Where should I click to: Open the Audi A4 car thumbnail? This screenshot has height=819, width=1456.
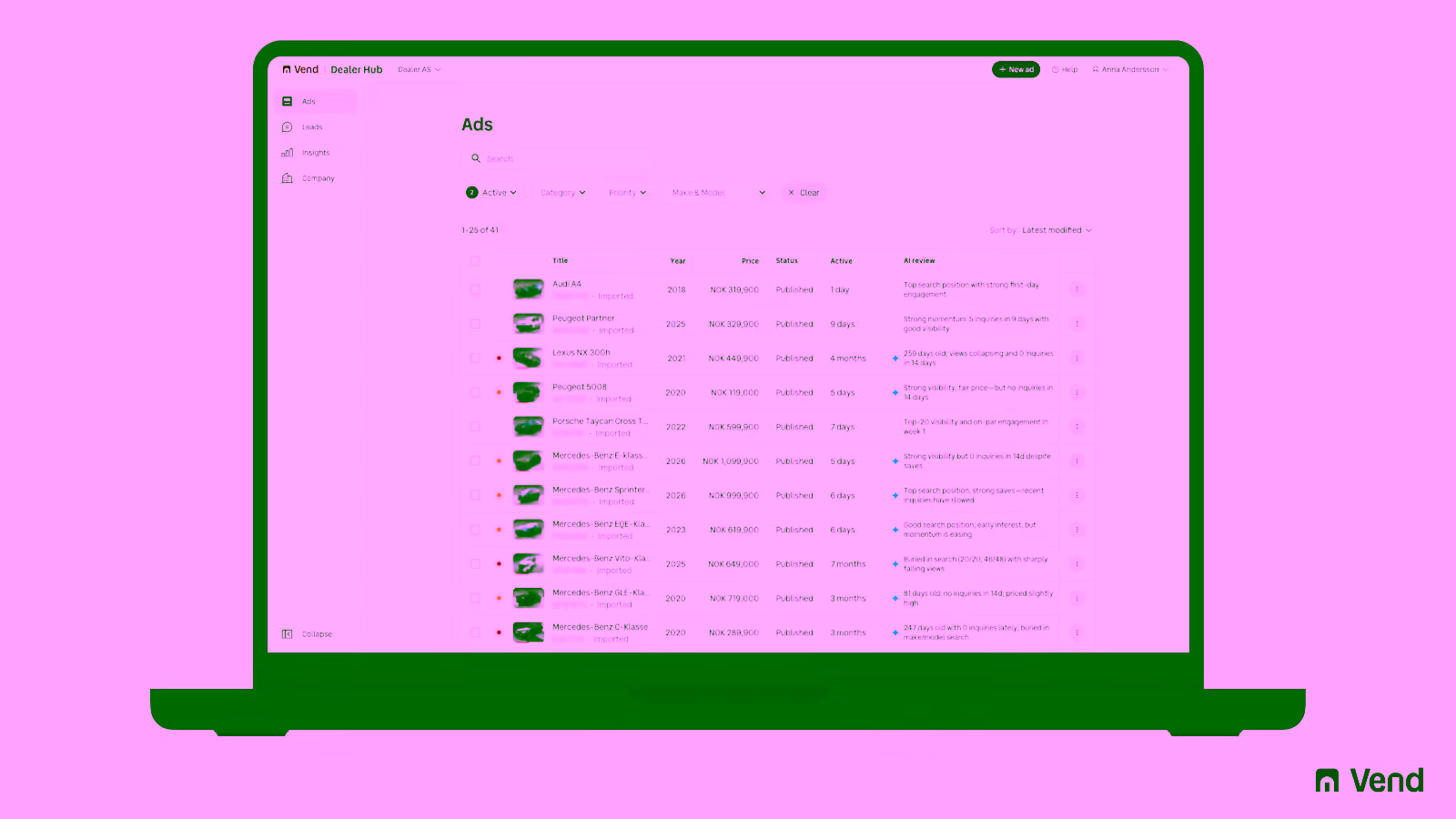[x=528, y=289]
